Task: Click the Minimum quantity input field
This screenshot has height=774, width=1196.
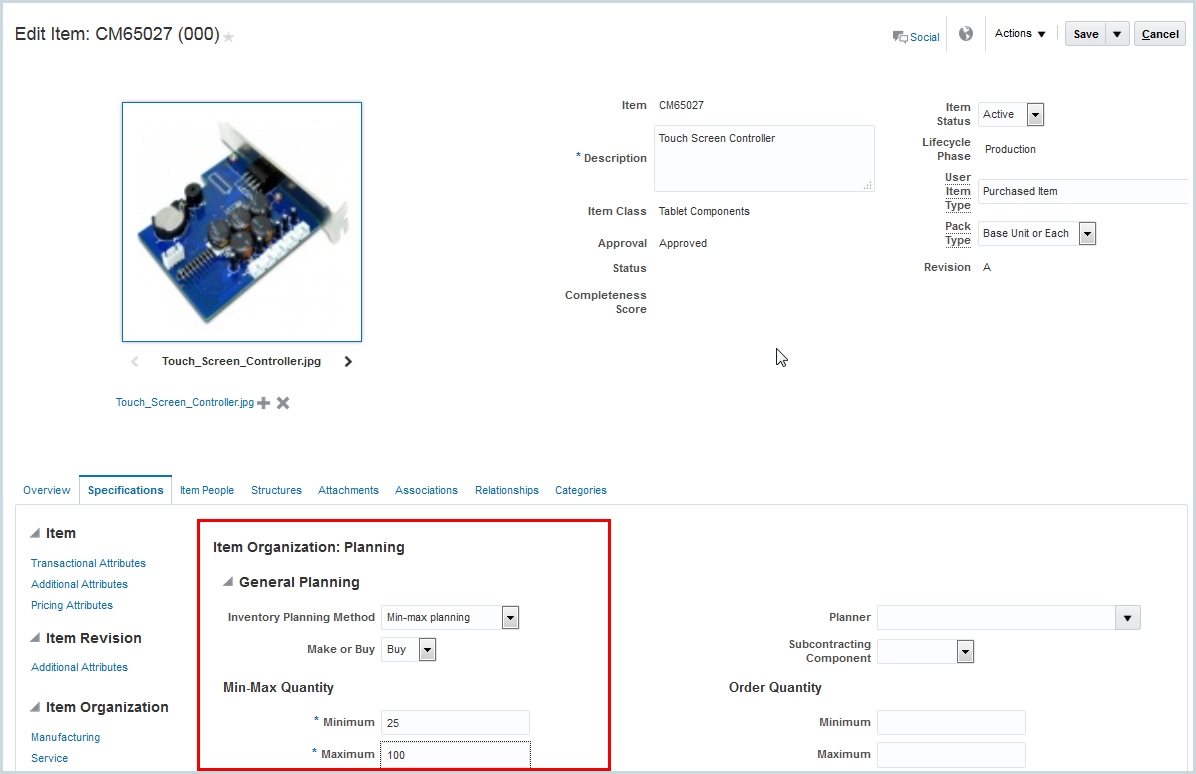Action: pyautogui.click(x=455, y=723)
